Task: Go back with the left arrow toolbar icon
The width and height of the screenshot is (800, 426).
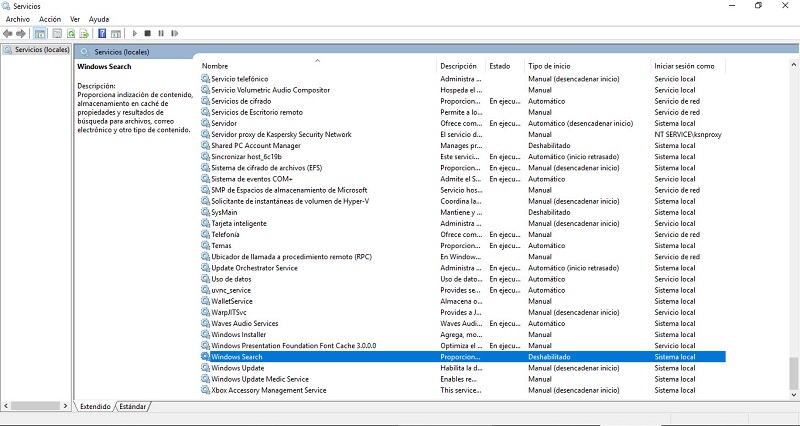Action: click(x=8, y=34)
